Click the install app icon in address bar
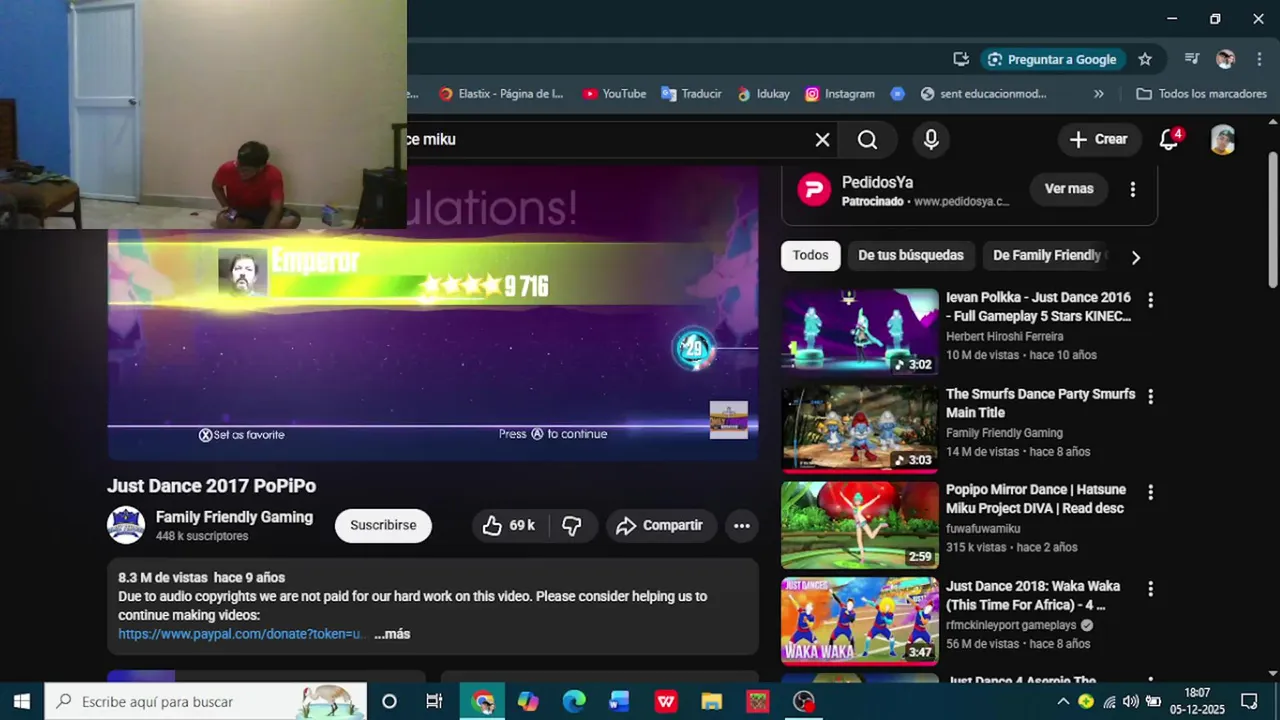This screenshot has height=720, width=1280. click(961, 59)
